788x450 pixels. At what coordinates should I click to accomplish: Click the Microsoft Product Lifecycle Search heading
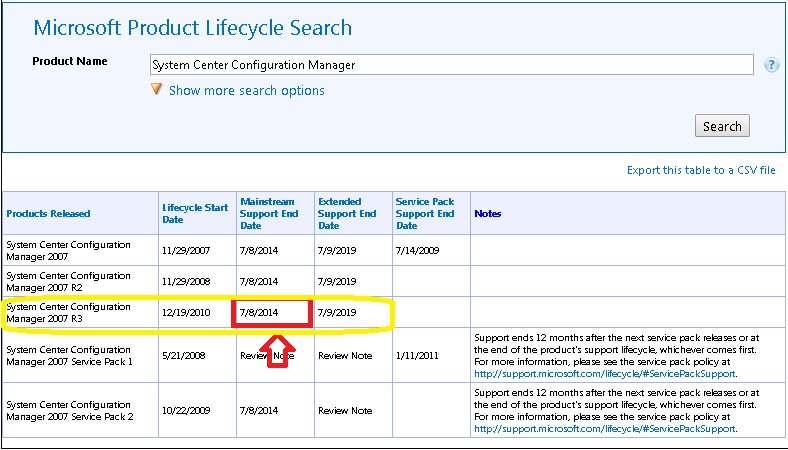click(x=192, y=28)
